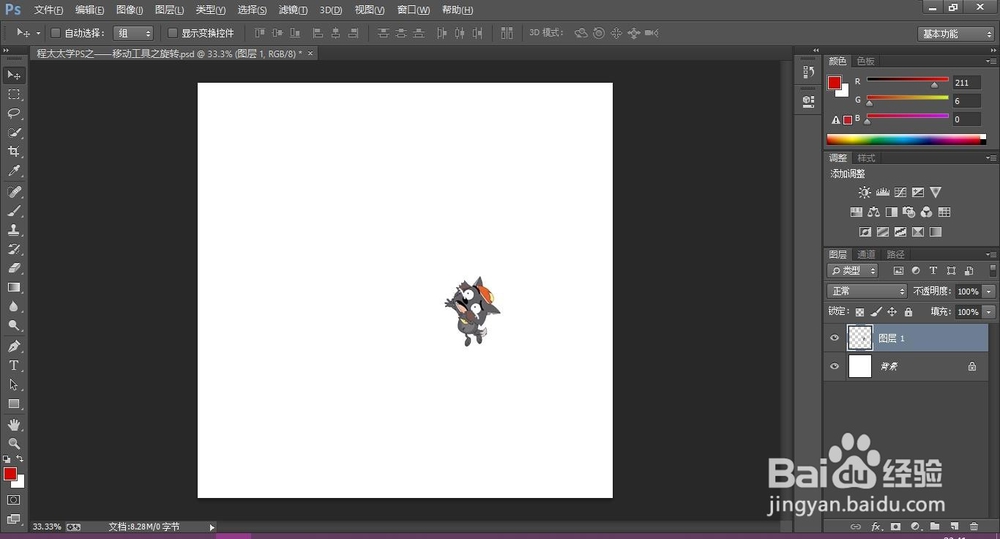Add a layer mask

895,526
